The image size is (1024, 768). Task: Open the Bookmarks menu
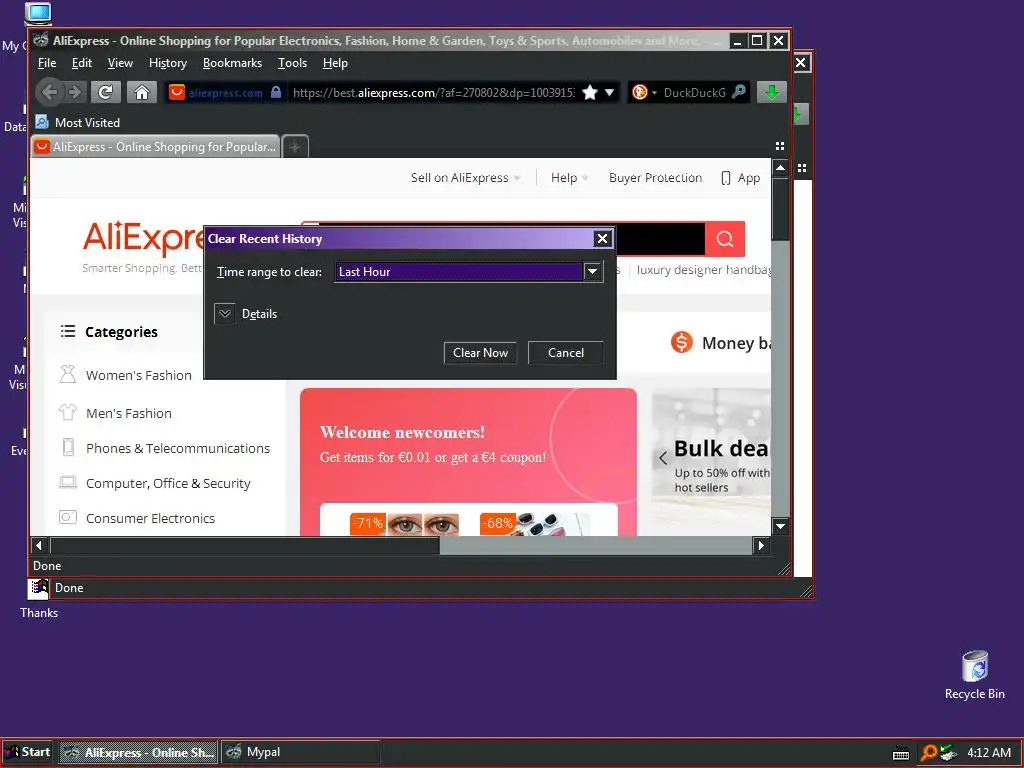232,63
